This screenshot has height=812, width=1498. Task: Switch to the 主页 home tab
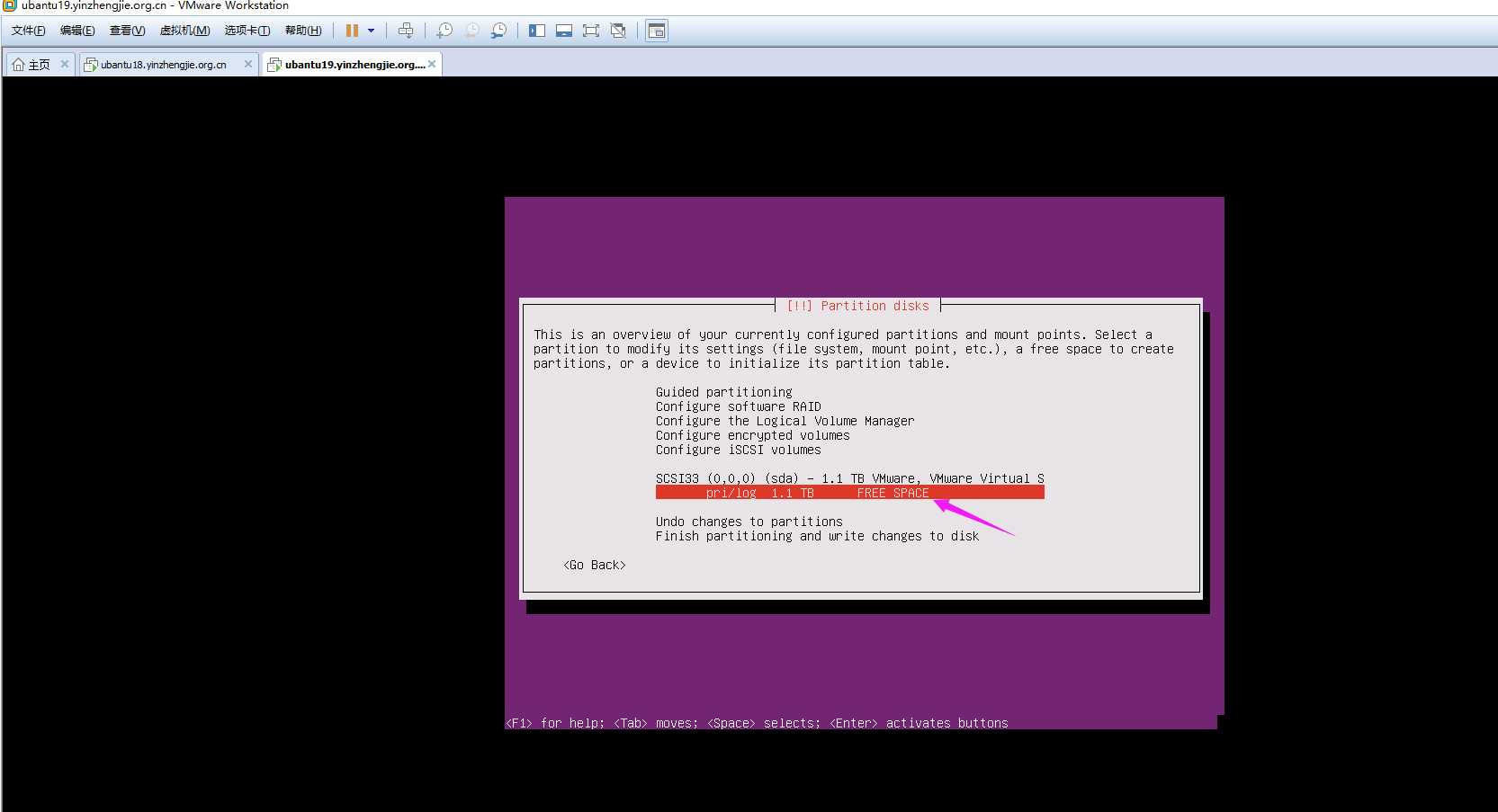click(x=40, y=65)
